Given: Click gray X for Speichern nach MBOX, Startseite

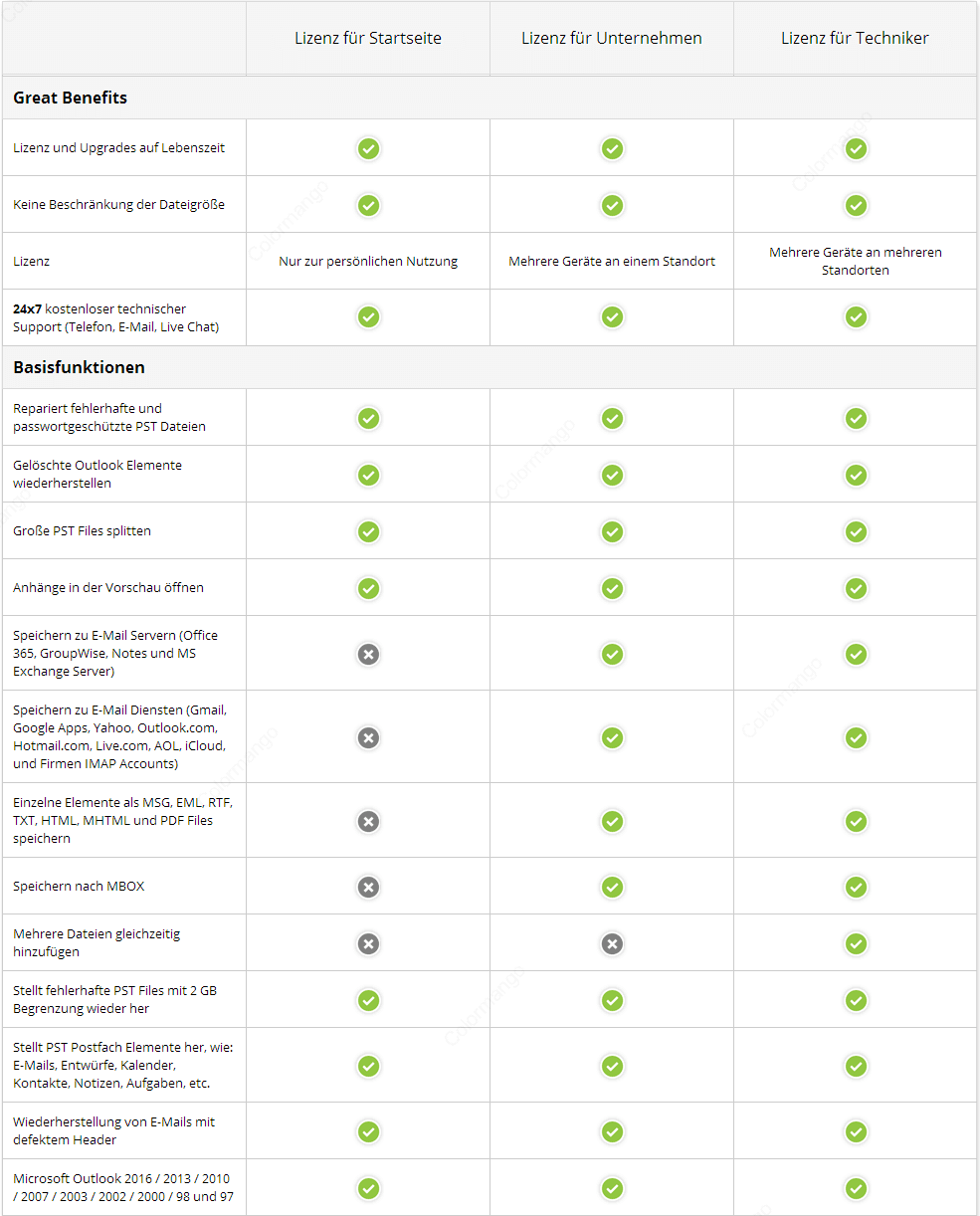Looking at the screenshot, I should click(368, 887).
